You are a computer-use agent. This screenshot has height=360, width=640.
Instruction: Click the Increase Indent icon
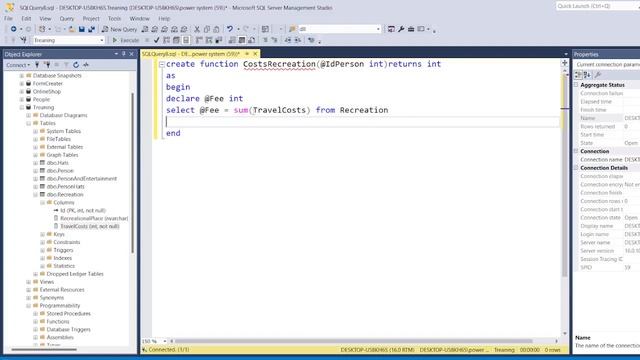click(298, 40)
